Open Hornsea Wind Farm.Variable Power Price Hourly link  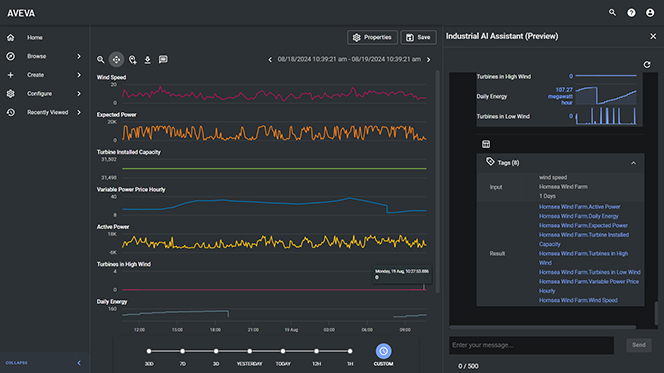589,286
